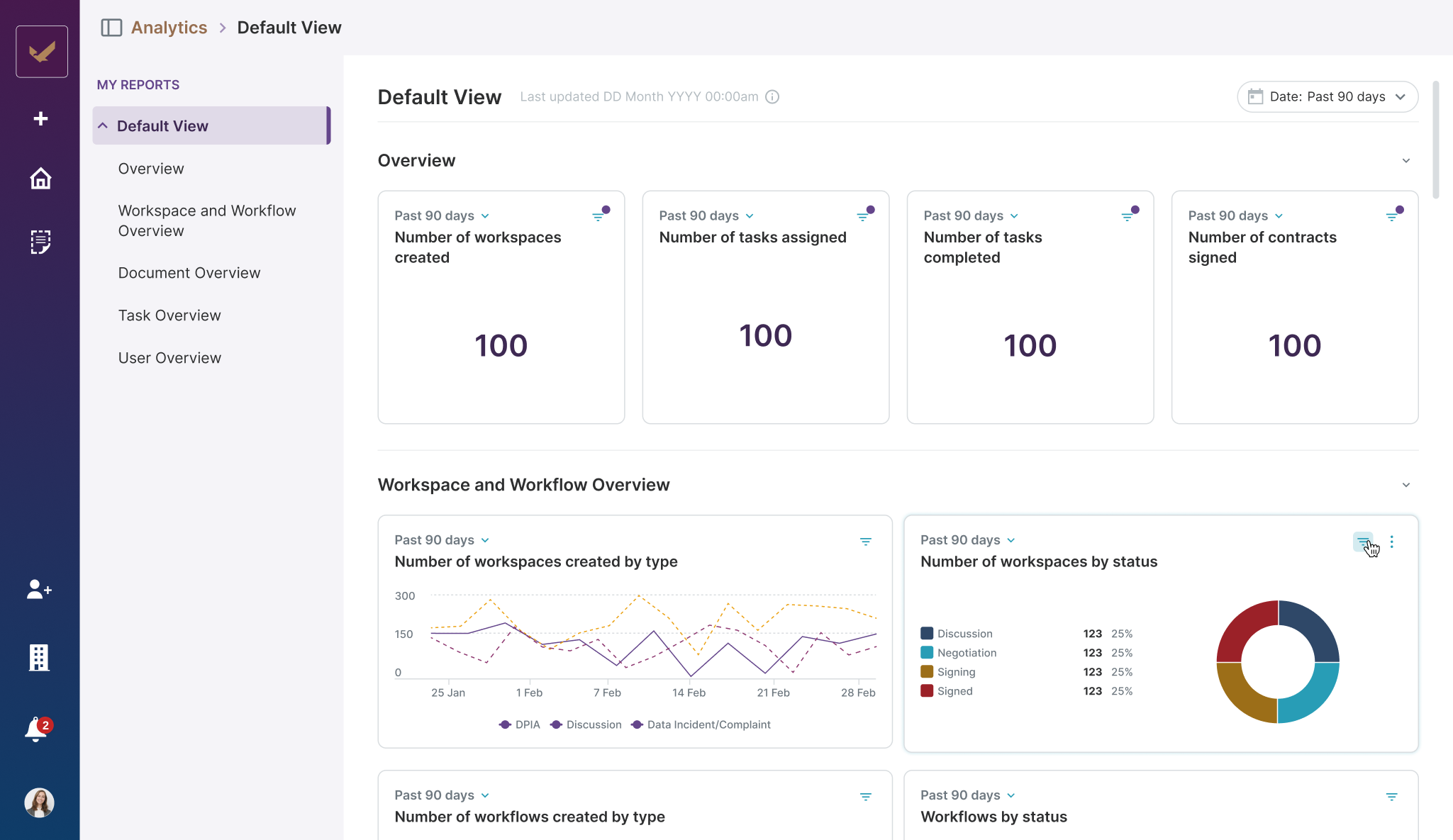Screen dimensions: 1453x840
Task: Open the documents sidebar icon
Action: [x=40, y=242]
